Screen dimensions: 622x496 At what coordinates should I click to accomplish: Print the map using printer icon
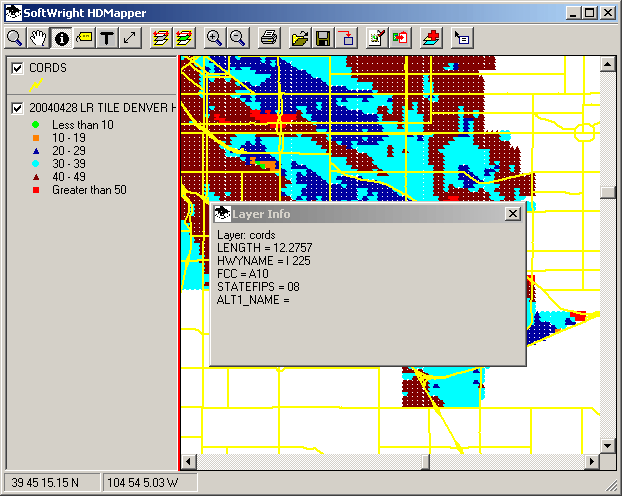[x=269, y=38]
